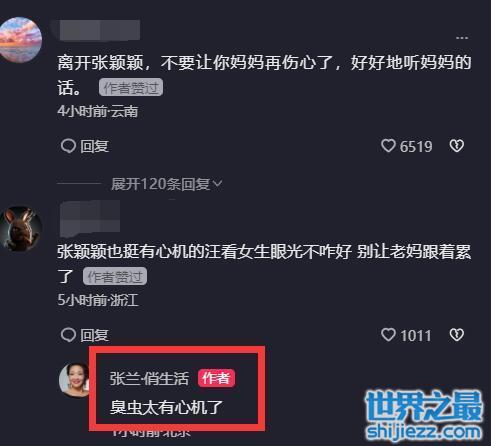Open the sunset-sky avatar profile

point(19,40)
